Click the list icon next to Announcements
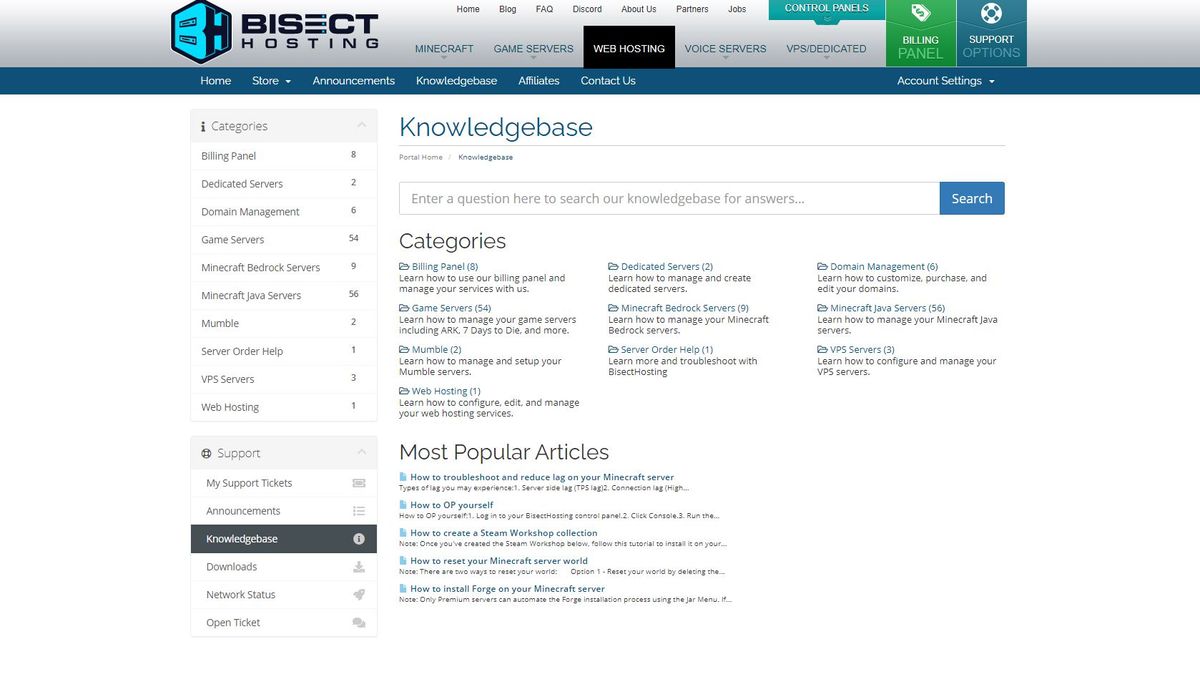The image size is (1200, 677). click(x=358, y=510)
